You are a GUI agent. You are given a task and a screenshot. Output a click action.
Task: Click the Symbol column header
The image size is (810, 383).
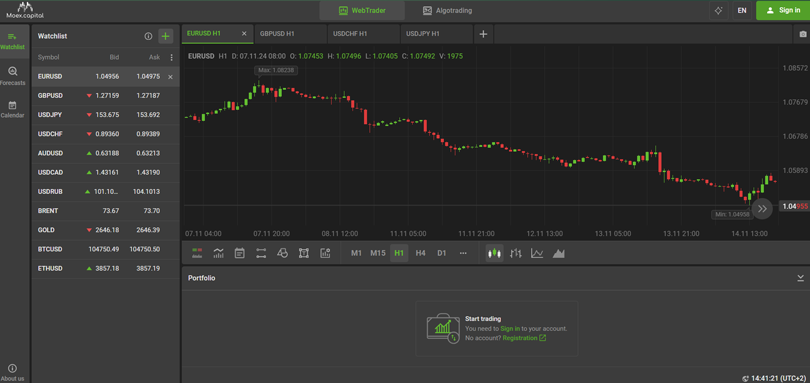click(x=49, y=57)
